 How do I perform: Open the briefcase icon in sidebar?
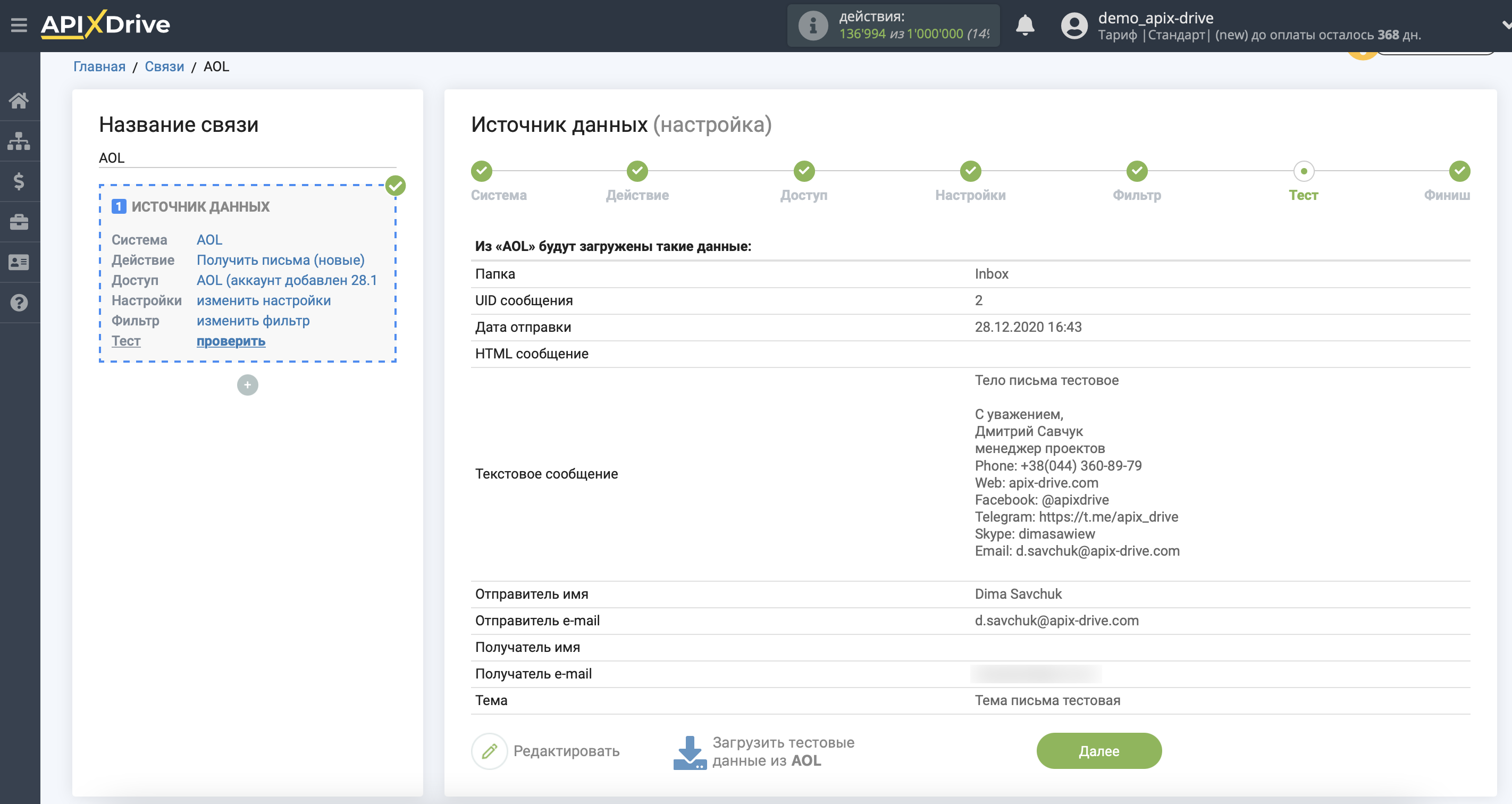coord(19,222)
